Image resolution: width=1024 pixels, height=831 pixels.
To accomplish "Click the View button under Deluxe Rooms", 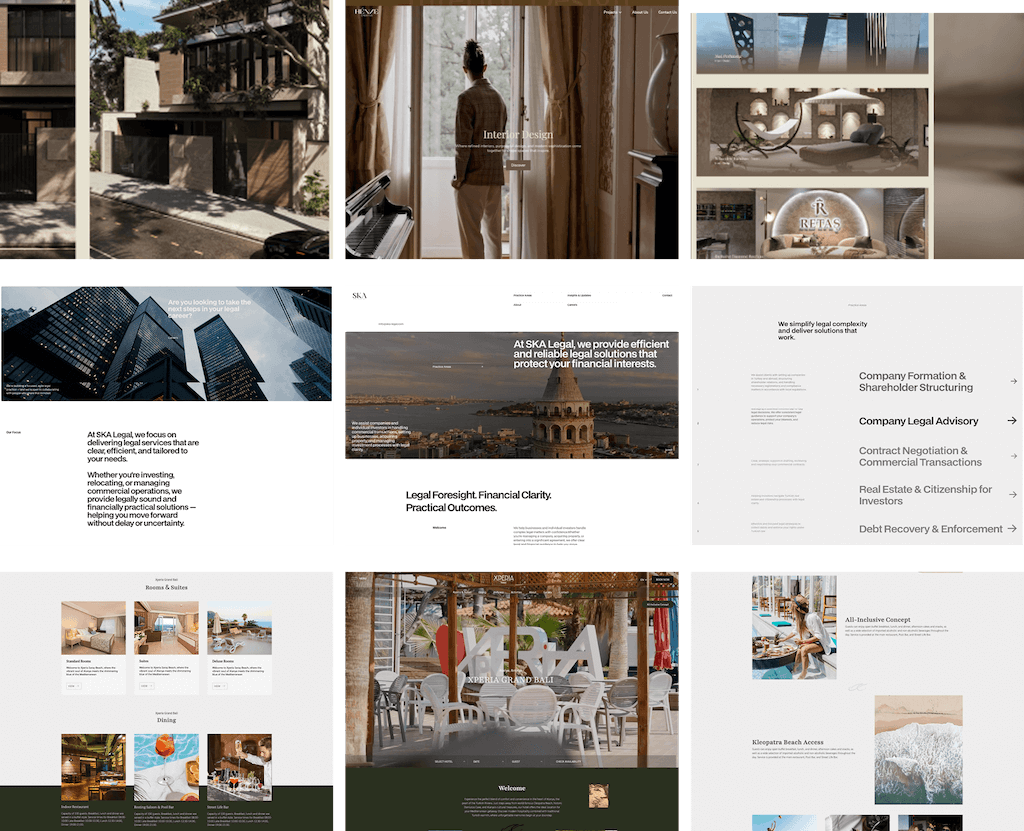I will point(219,686).
